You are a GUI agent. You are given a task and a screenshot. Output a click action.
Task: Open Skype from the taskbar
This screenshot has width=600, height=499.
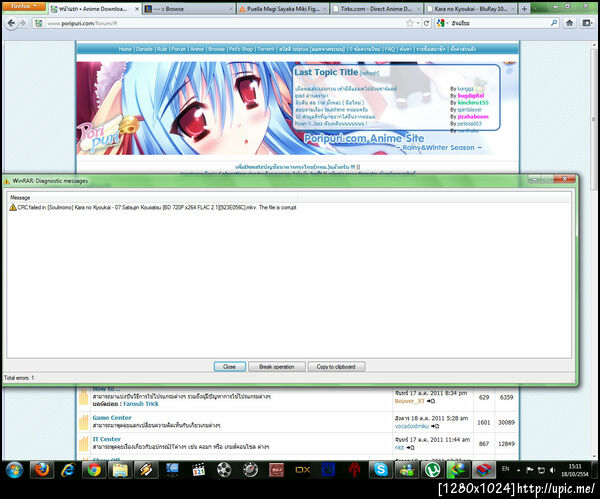[381, 470]
